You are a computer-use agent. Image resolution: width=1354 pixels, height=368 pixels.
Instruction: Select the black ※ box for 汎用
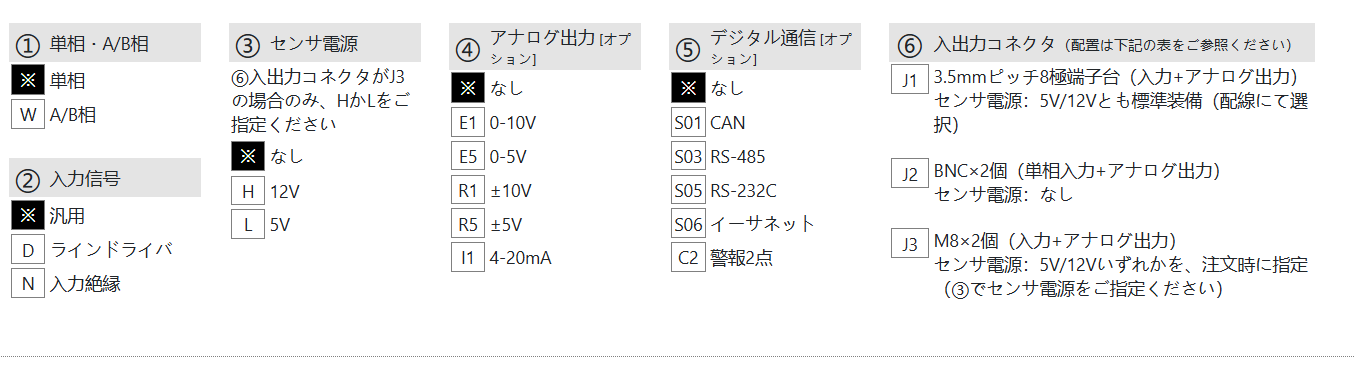pos(28,215)
